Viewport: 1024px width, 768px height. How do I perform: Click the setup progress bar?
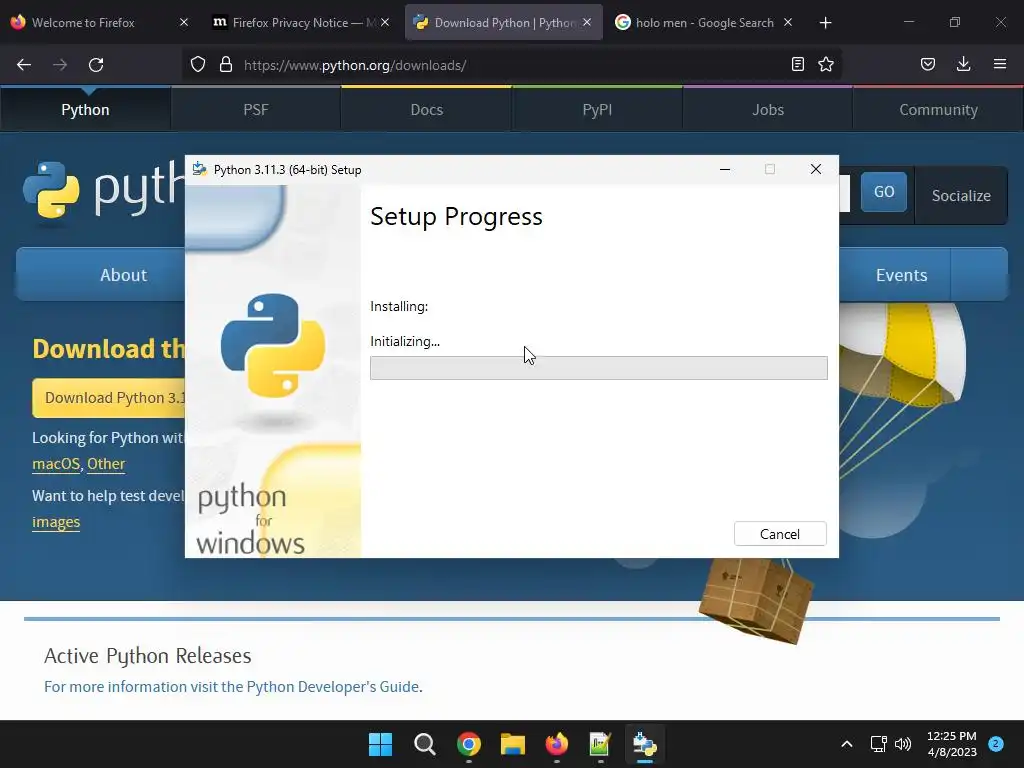point(598,368)
